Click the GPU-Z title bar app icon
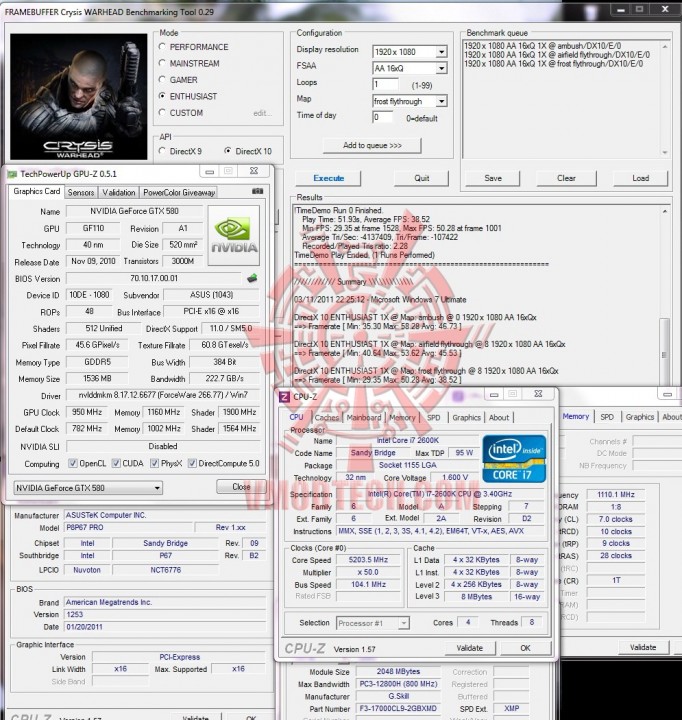Screen dimensions: 682x720 click(12, 174)
